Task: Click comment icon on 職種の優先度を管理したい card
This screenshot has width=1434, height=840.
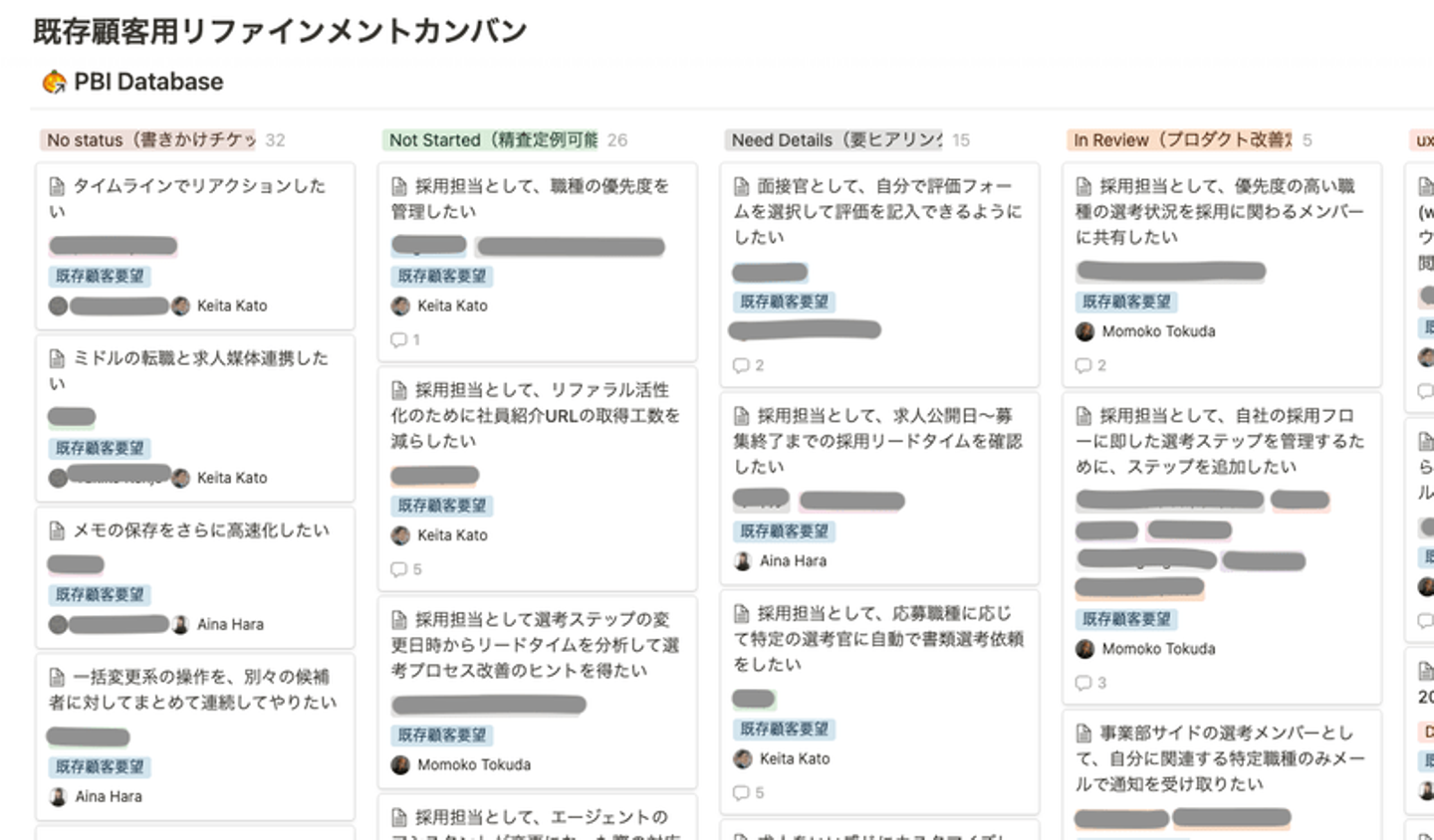Action: (398, 340)
